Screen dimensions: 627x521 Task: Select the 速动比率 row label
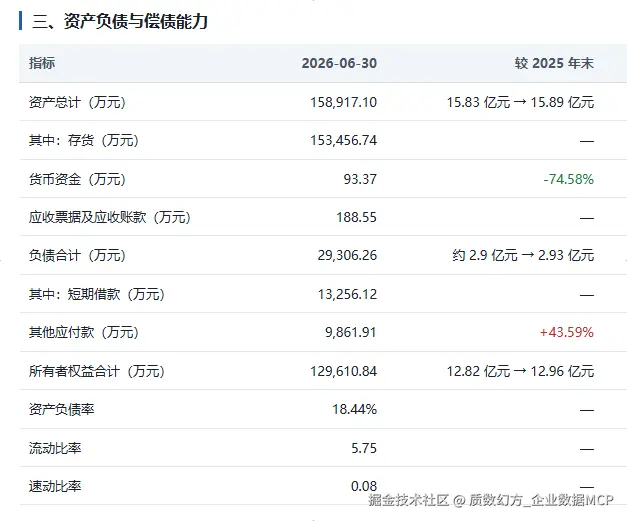55,486
